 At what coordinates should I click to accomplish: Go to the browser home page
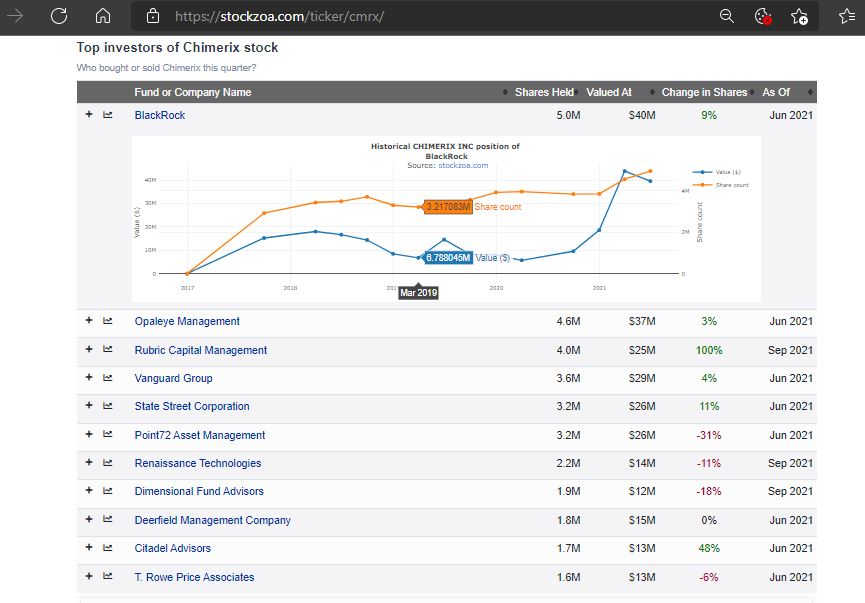103,16
